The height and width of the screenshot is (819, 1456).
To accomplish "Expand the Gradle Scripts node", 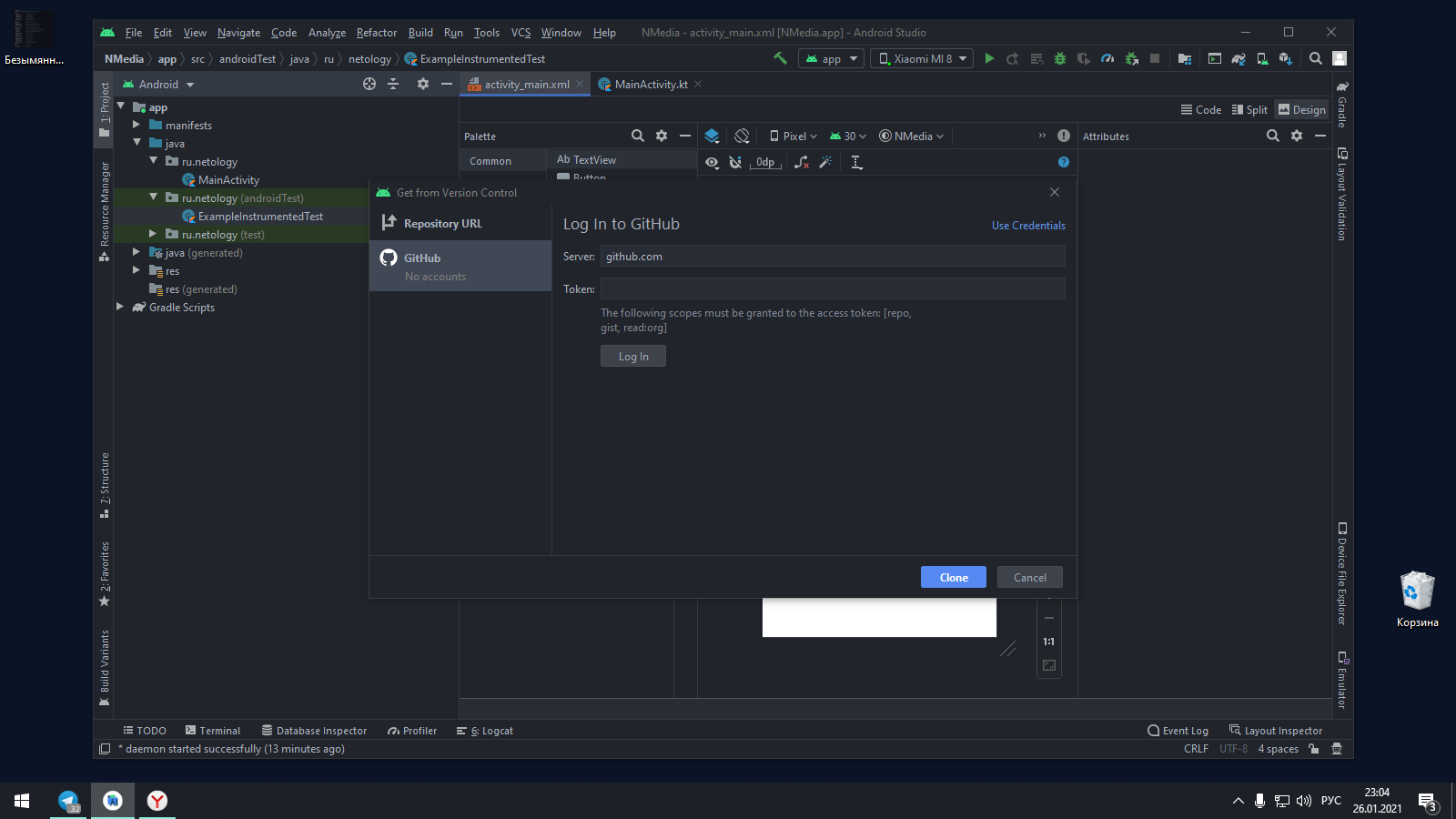I will (120, 307).
